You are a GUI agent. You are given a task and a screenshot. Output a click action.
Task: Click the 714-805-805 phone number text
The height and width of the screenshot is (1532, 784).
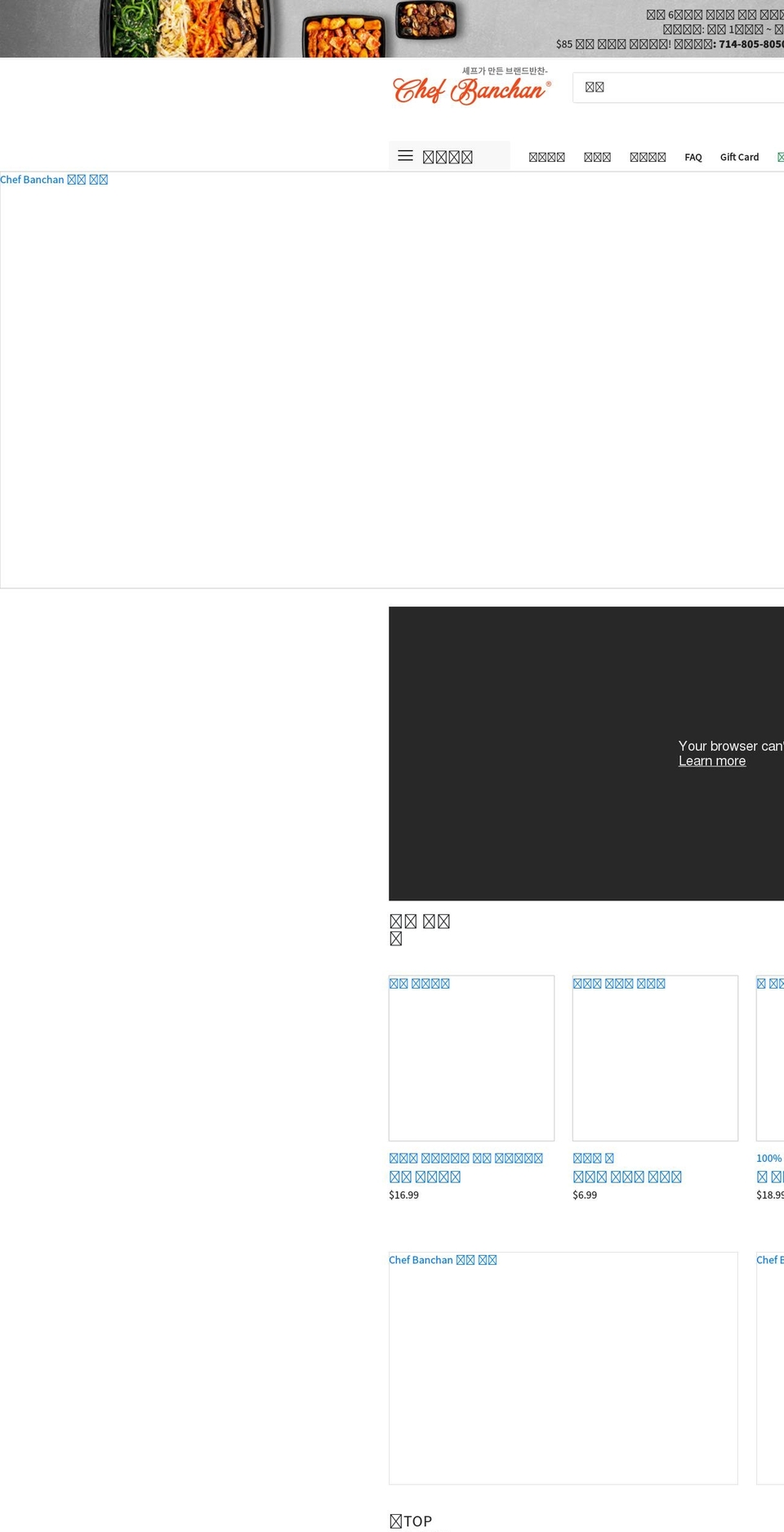[751, 44]
